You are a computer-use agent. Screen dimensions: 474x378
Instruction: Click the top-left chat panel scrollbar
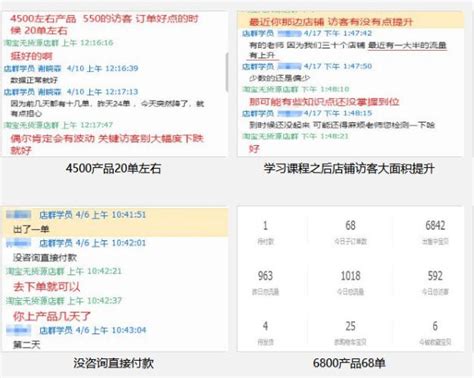point(227,72)
